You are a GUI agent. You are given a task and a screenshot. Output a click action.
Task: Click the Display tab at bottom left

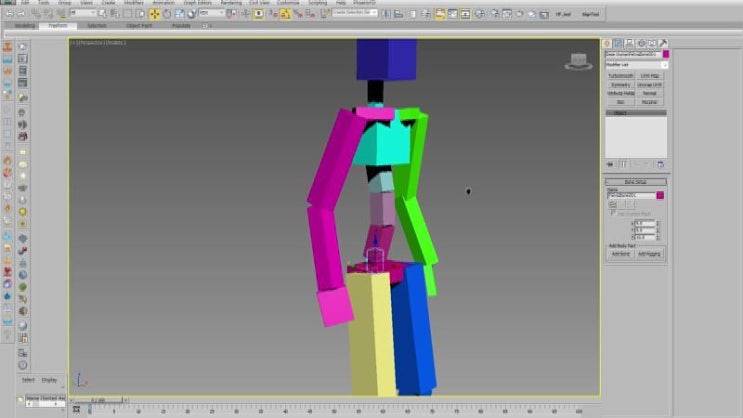[x=49, y=380]
